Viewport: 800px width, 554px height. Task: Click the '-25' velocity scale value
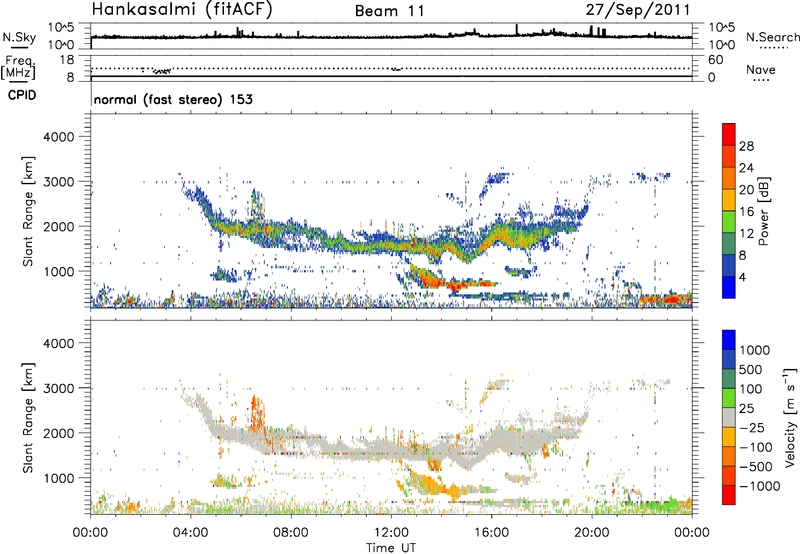752,428
